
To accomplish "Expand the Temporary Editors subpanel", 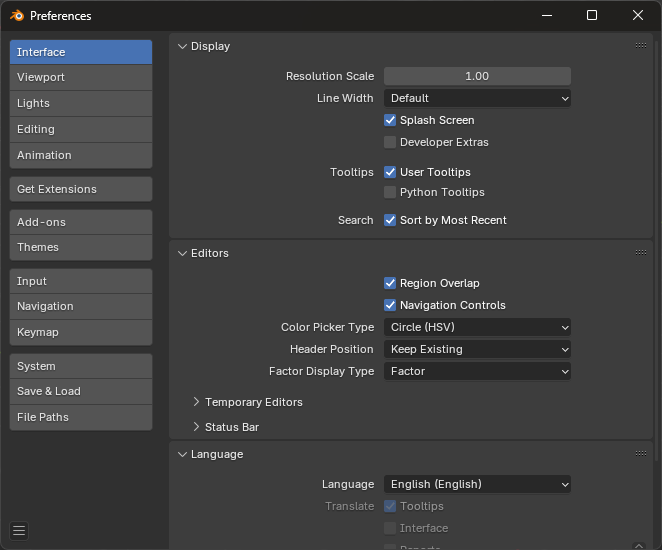I will tap(197, 402).
